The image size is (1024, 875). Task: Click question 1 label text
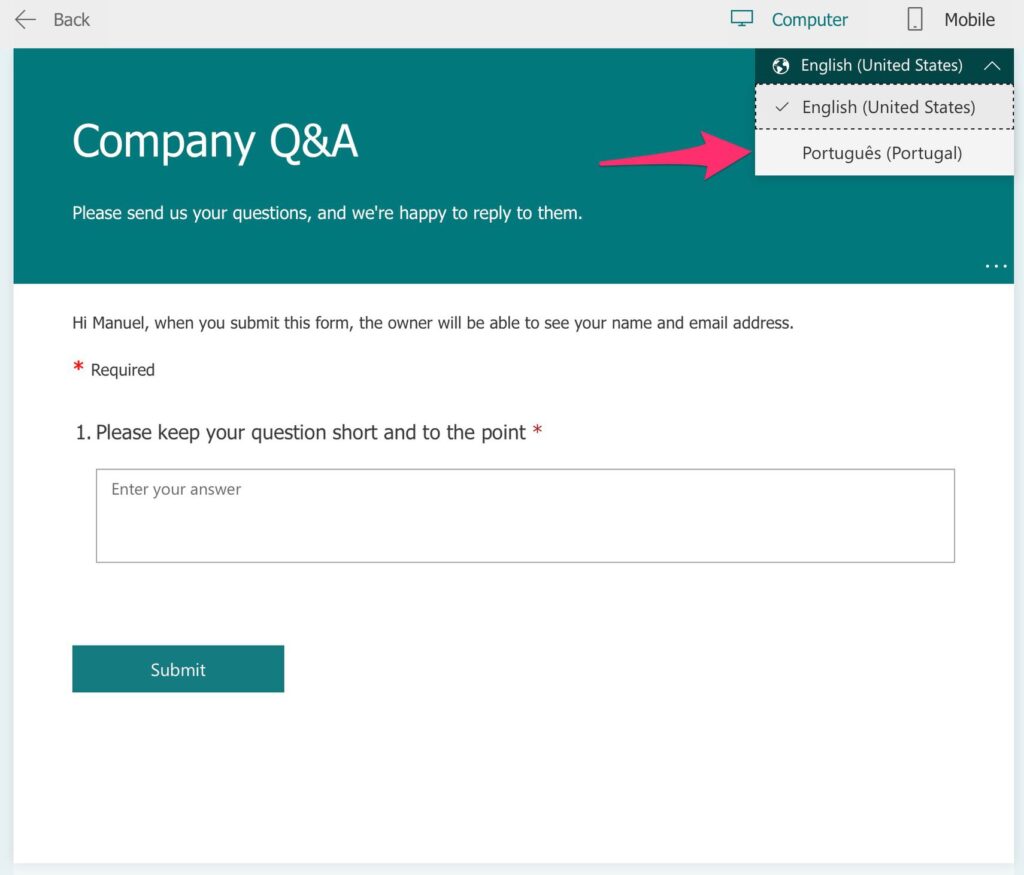click(x=308, y=432)
